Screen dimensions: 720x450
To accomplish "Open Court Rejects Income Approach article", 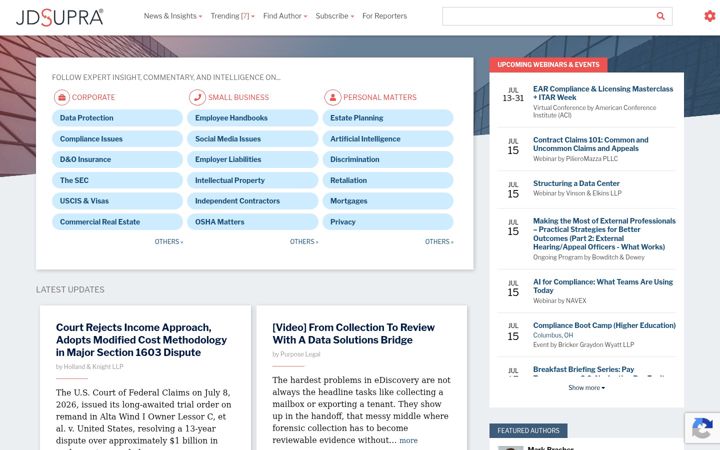I will [141, 340].
